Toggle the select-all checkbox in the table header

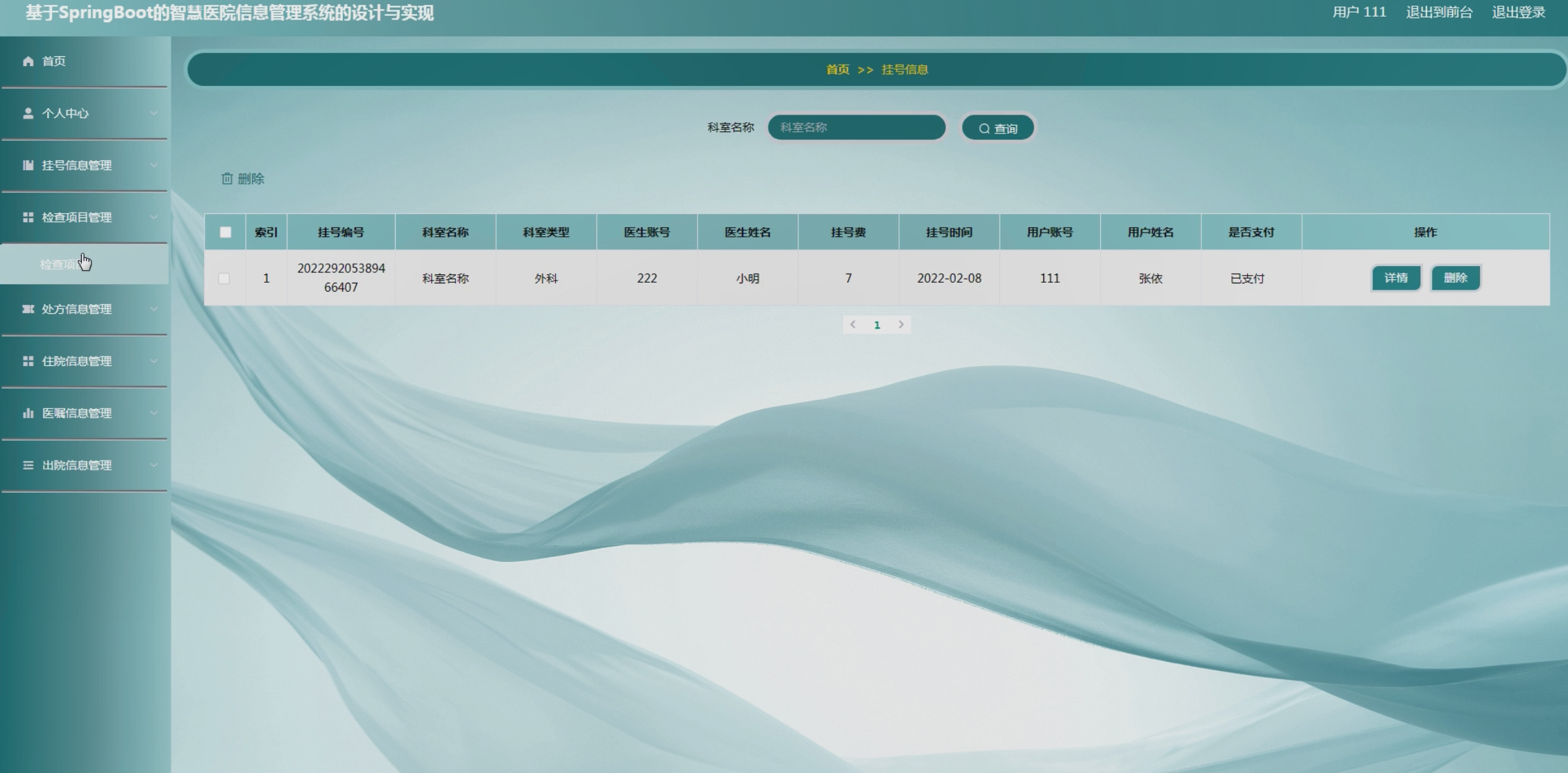(x=226, y=232)
